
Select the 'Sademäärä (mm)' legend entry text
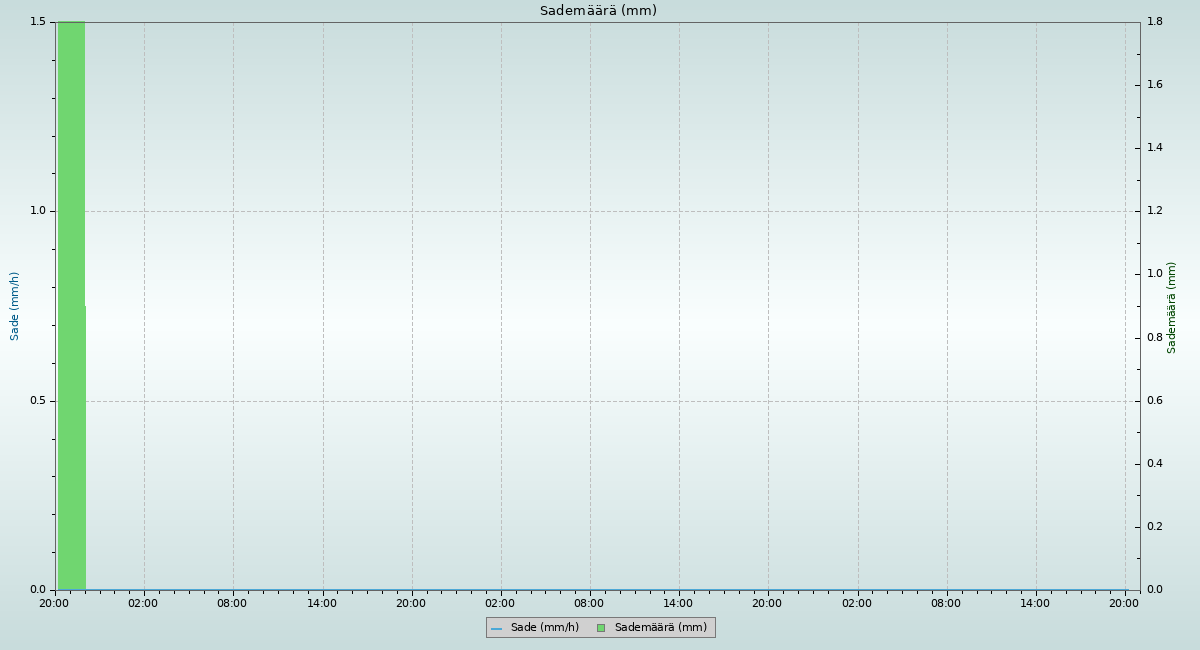click(x=660, y=628)
